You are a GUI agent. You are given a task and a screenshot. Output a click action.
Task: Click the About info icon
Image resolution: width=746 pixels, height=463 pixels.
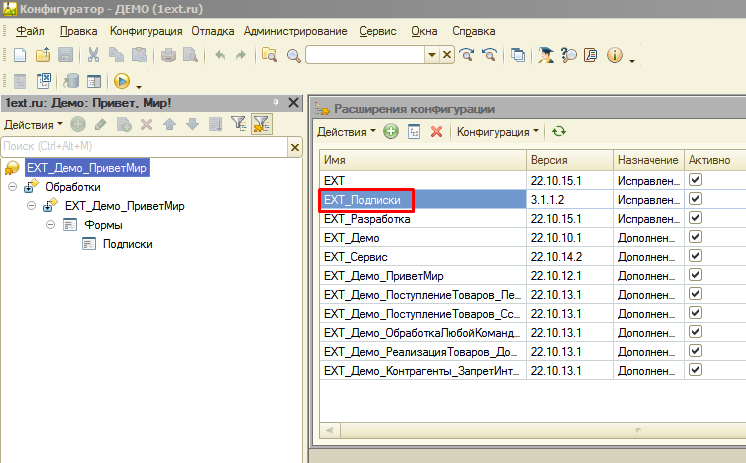point(615,55)
